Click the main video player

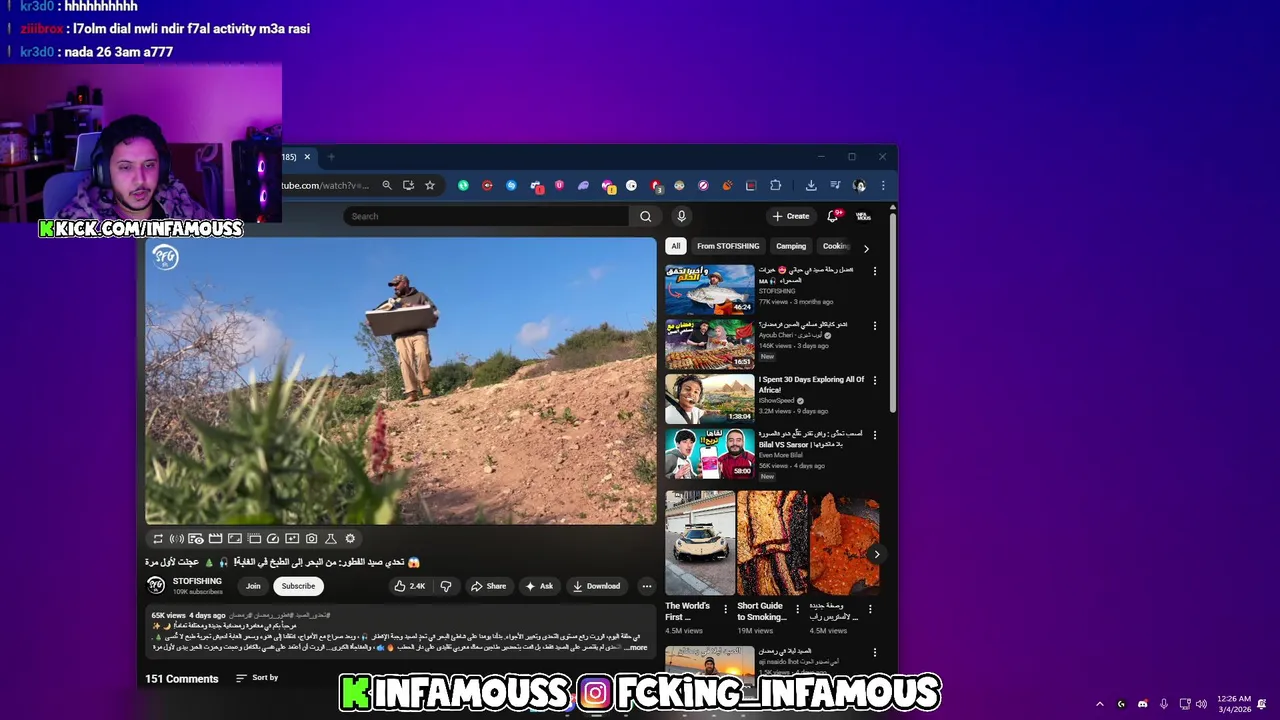(400, 380)
